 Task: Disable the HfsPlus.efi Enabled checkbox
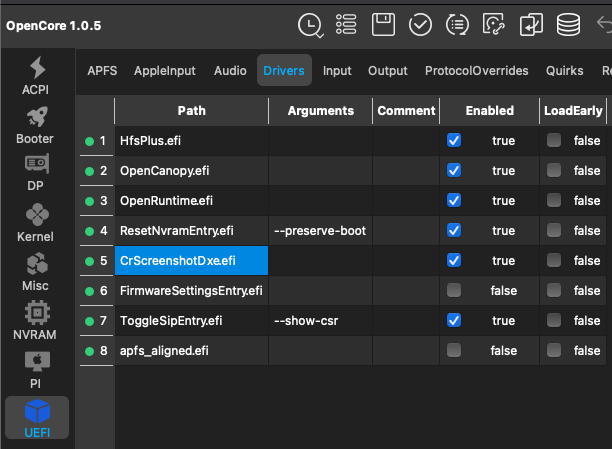(454, 141)
